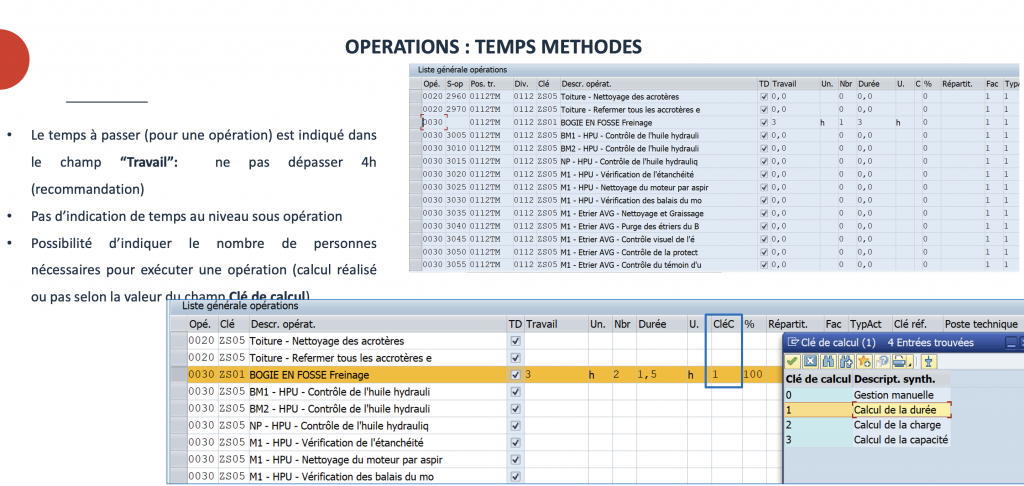1024x486 pixels.
Task: Confirm selection with the green checkmark icon
Action: coord(792,360)
